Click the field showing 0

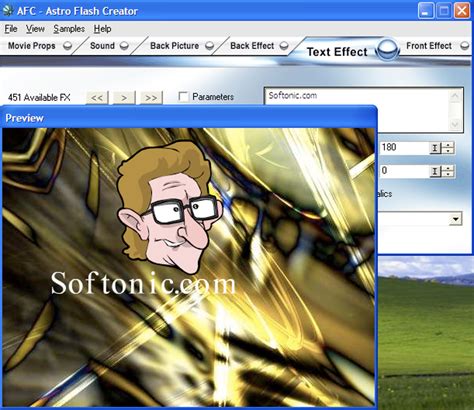point(404,171)
